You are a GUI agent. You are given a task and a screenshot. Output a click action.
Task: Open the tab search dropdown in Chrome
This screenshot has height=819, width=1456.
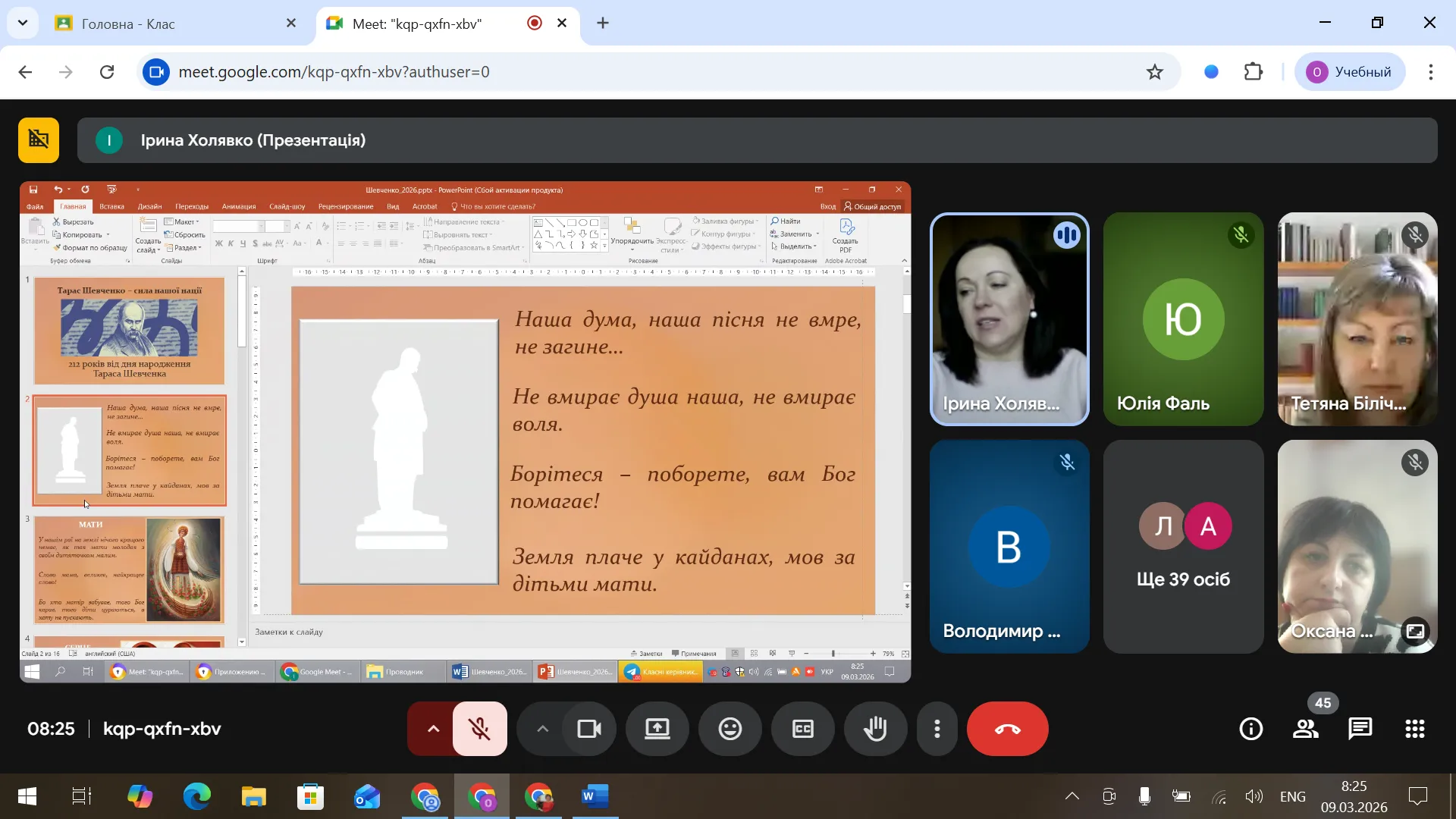click(23, 23)
